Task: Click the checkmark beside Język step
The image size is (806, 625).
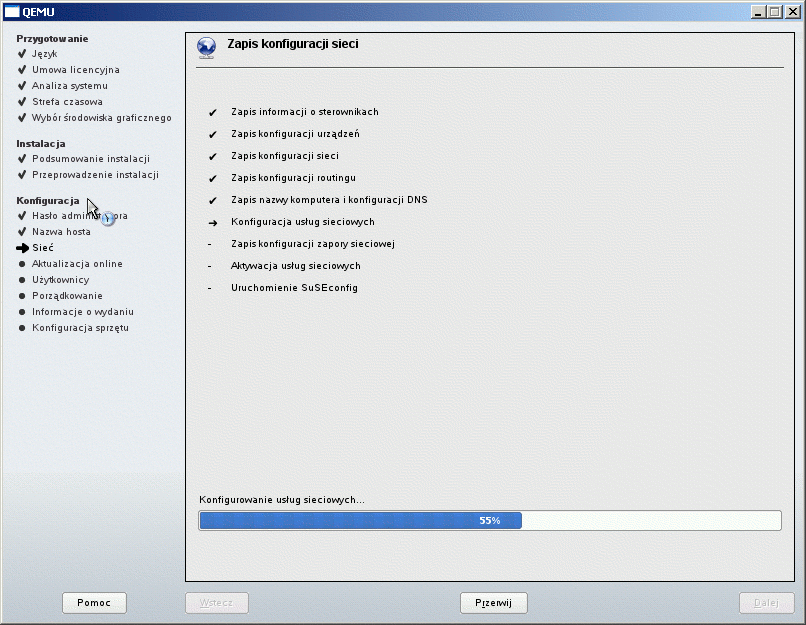Action: pyautogui.click(x=22, y=54)
